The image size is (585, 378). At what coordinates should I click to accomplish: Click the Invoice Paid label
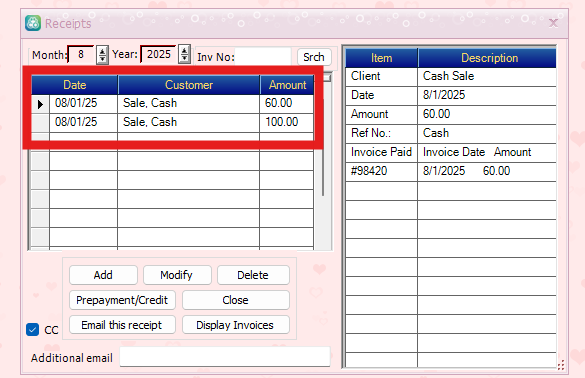381,152
